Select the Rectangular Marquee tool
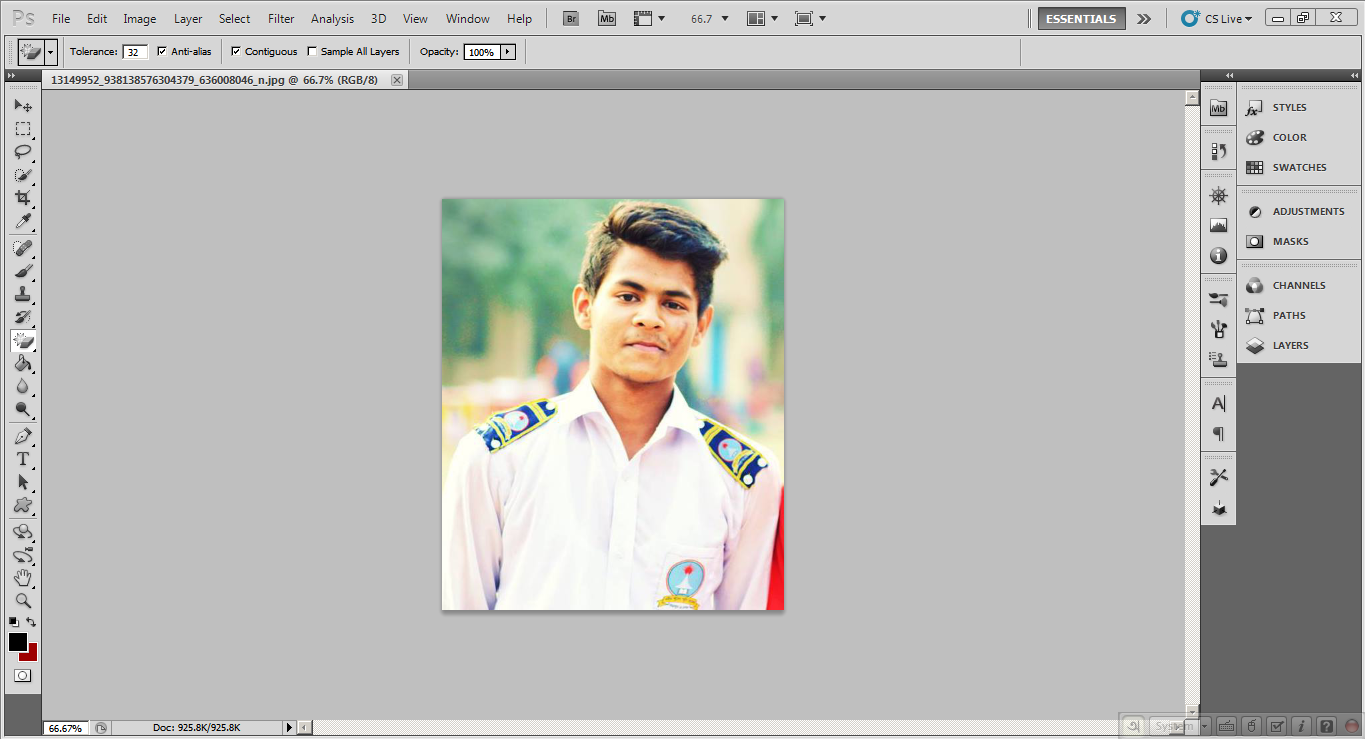The width and height of the screenshot is (1365, 739). (23, 129)
